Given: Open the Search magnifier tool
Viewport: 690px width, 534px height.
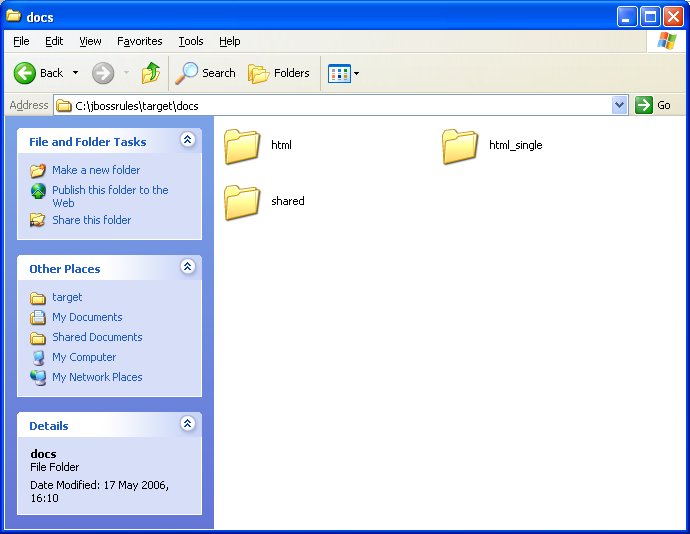Looking at the screenshot, I should pos(205,73).
